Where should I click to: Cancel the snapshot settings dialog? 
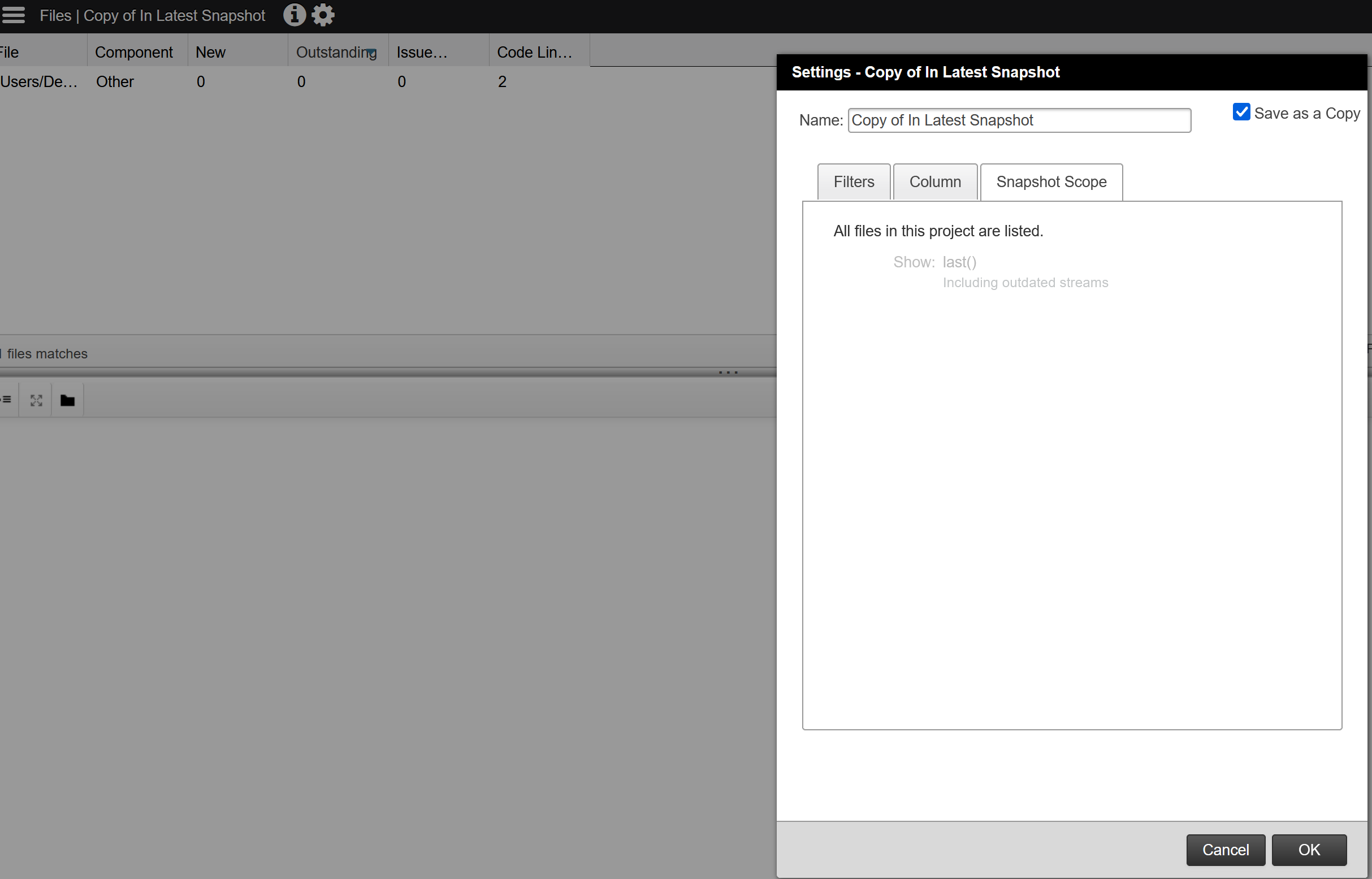click(1226, 850)
